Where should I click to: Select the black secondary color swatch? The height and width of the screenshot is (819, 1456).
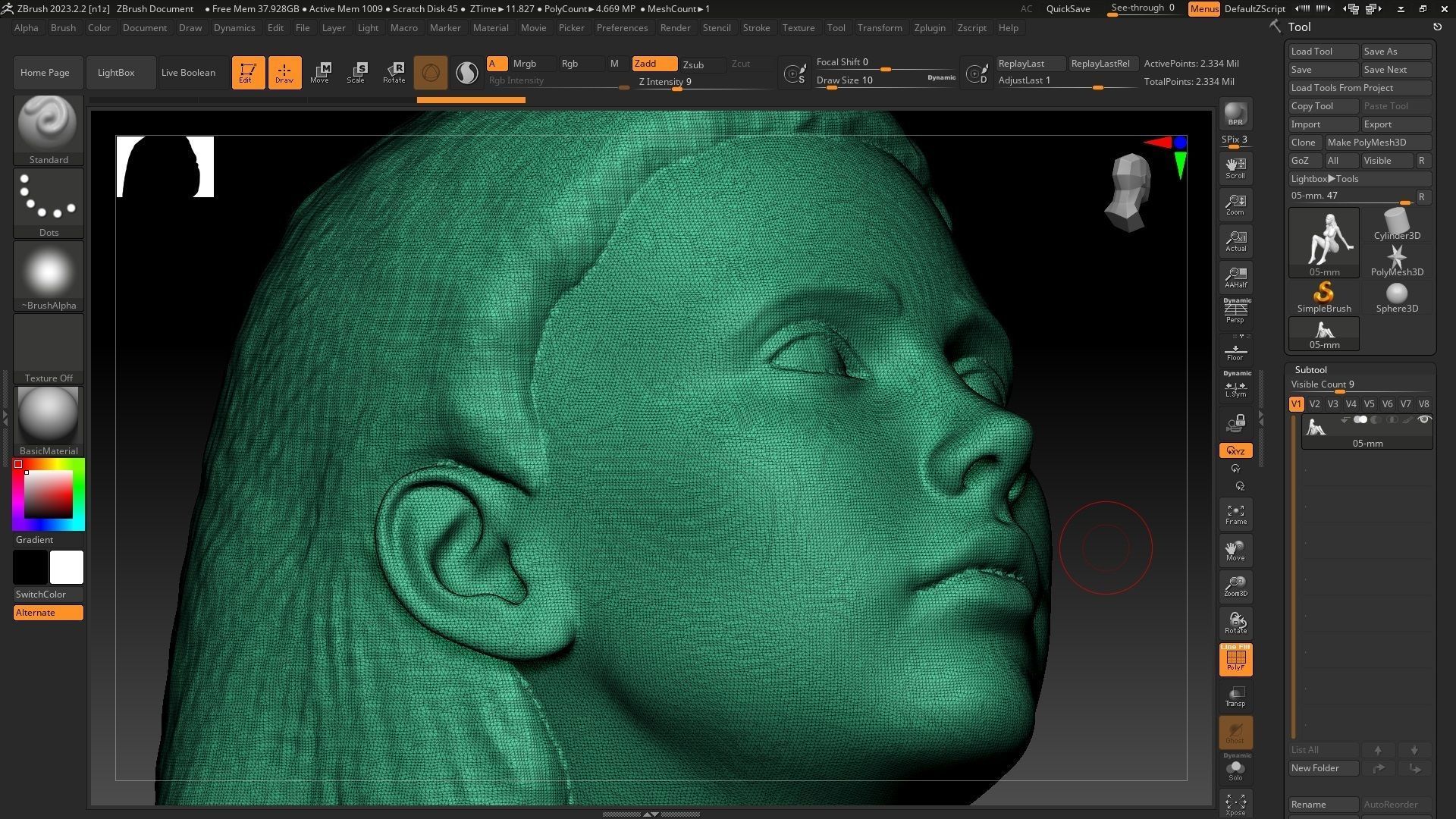(x=30, y=567)
